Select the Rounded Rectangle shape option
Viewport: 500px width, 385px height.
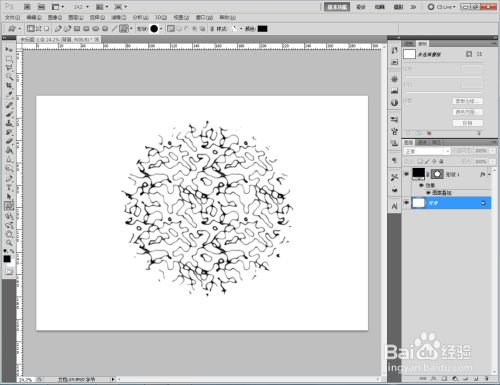click(x=86, y=29)
